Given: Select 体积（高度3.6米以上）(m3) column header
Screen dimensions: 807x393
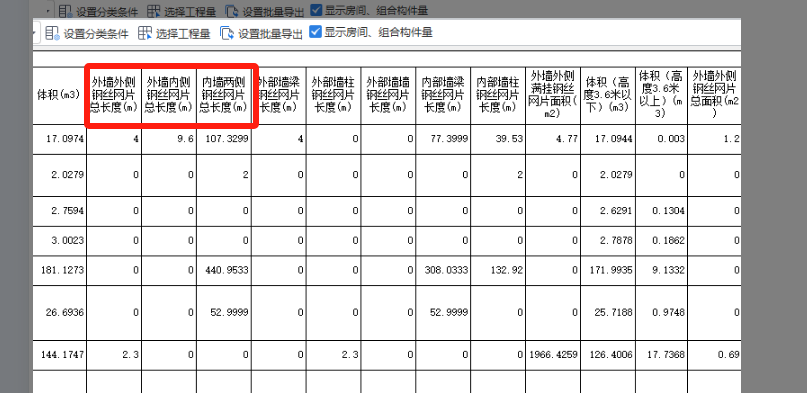Looking at the screenshot, I should tap(661, 95).
